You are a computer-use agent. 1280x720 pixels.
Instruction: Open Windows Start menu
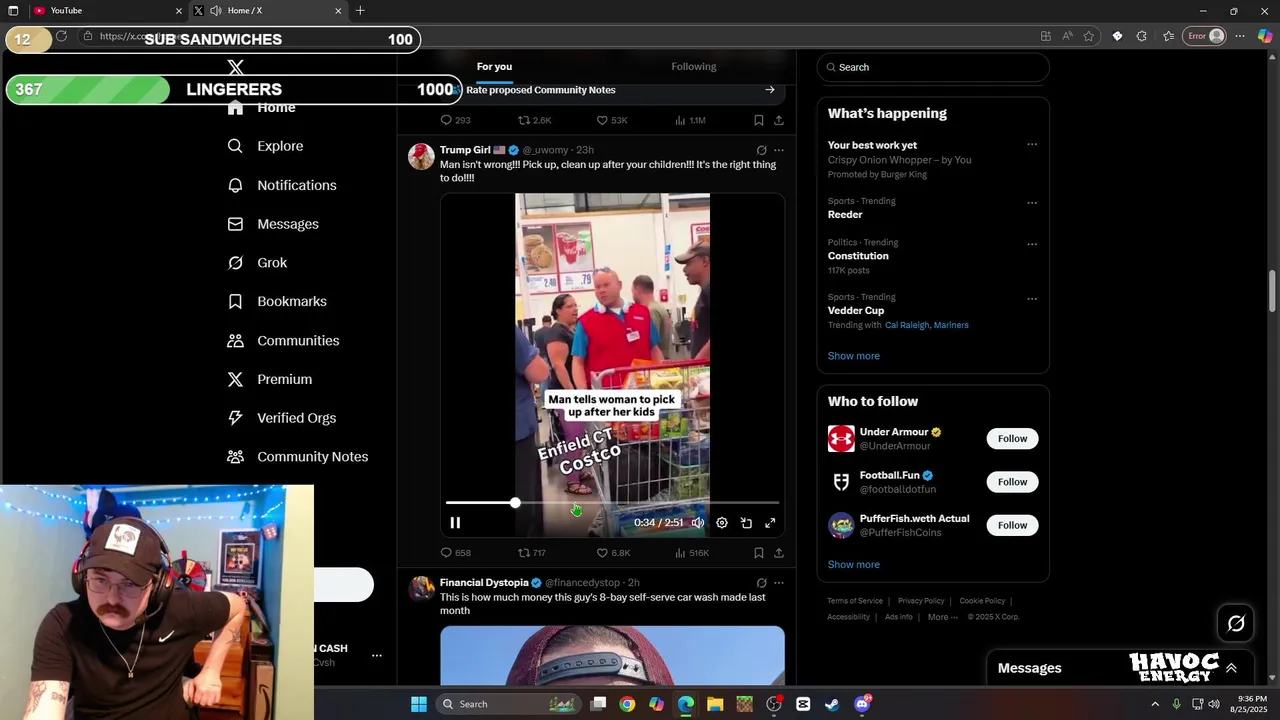[x=419, y=704]
